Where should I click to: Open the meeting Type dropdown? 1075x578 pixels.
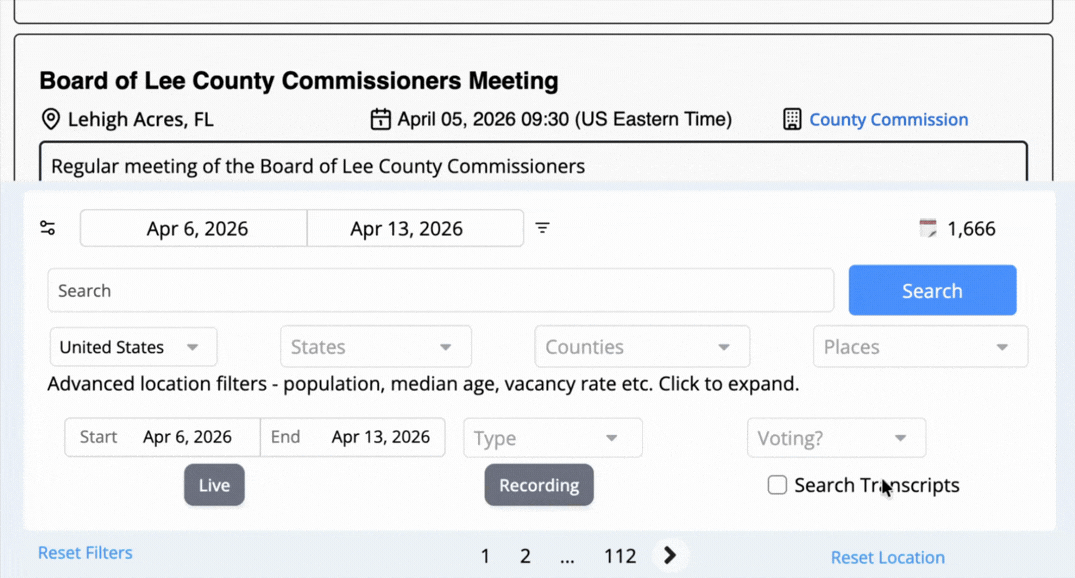click(552, 438)
